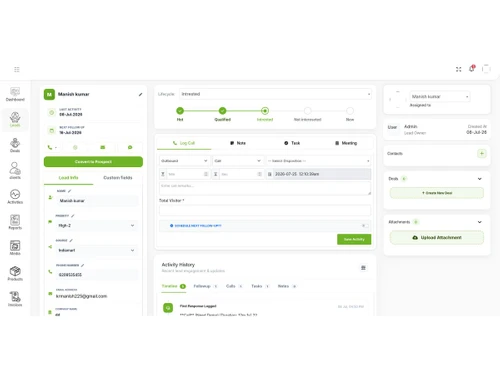Open the Select Disposition dropdown
Viewport: 500px width, 375px height.
point(319,161)
